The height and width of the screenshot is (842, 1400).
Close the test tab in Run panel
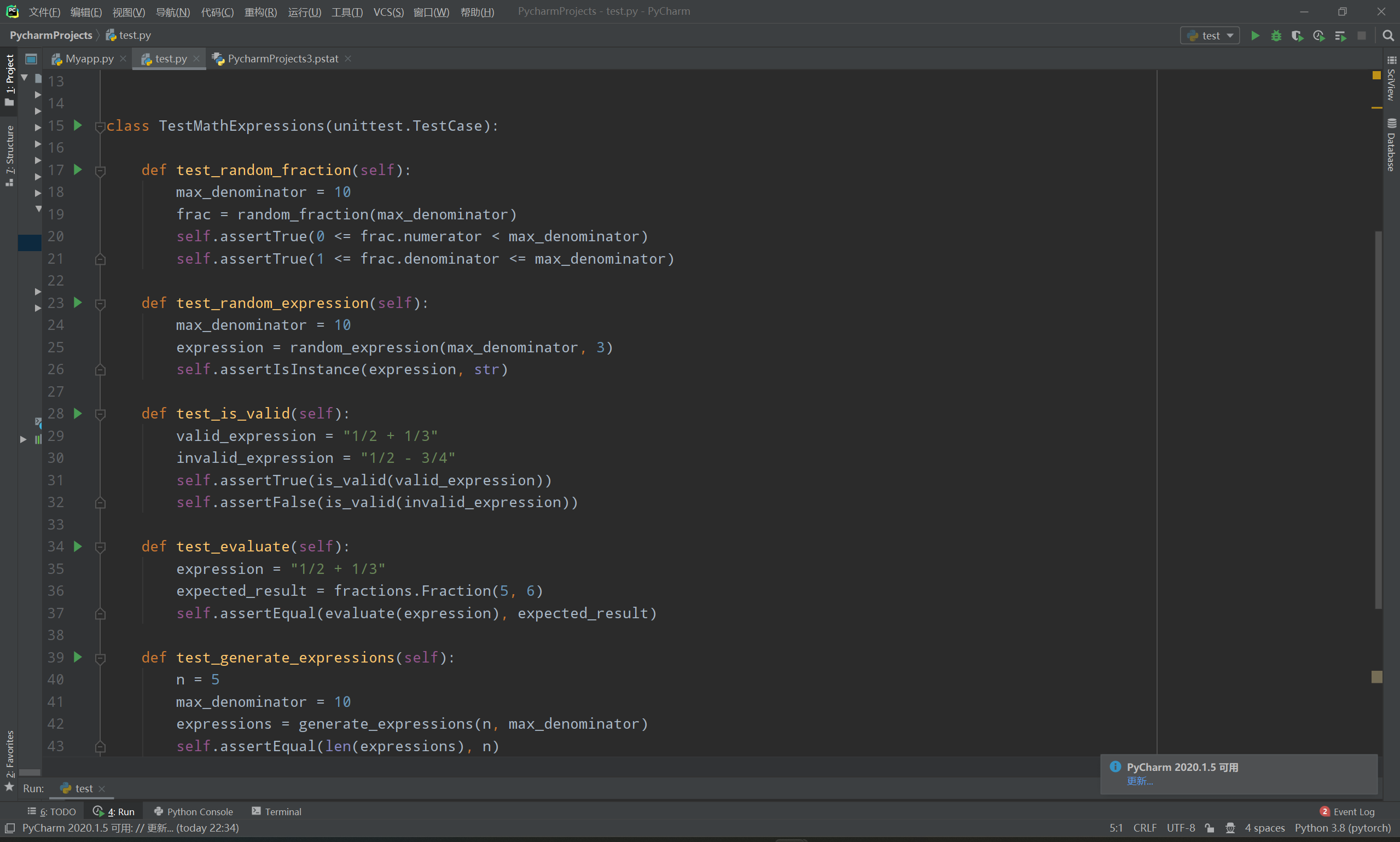(x=102, y=789)
